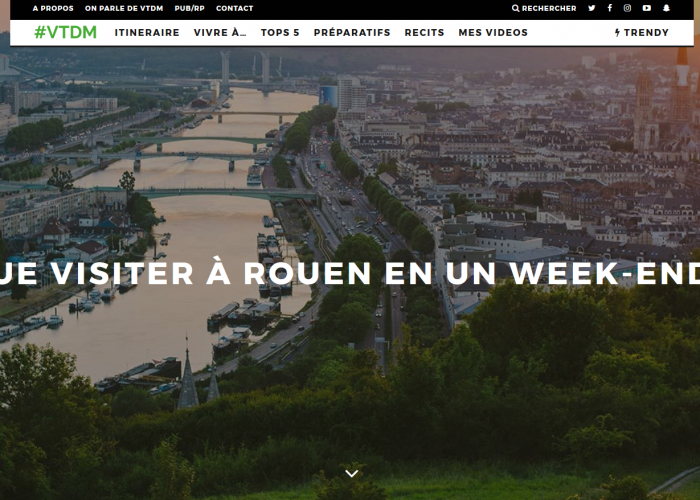Open the Instagram icon in top bar
The image size is (700, 500).
pos(627,8)
